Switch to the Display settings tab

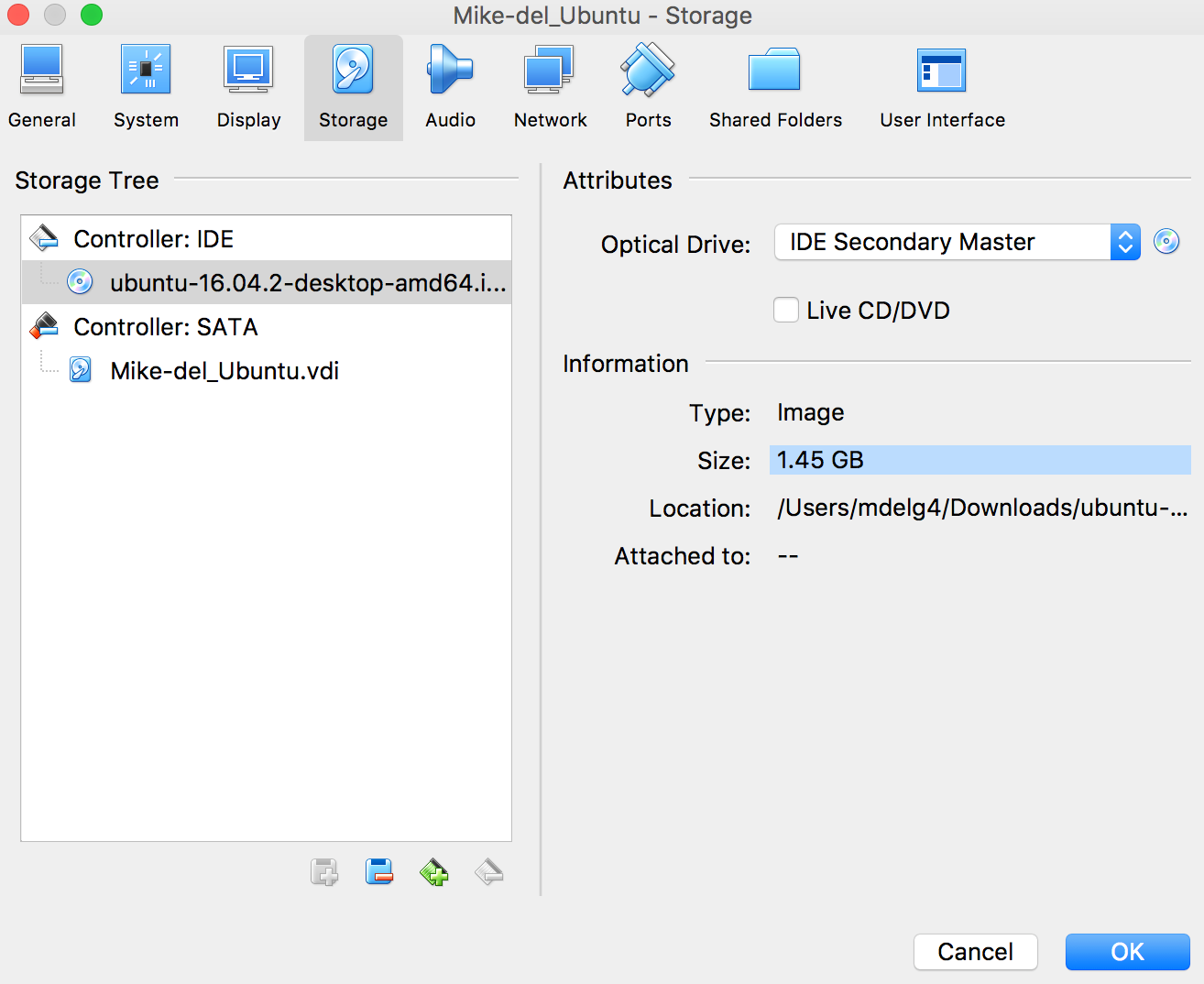point(248,87)
